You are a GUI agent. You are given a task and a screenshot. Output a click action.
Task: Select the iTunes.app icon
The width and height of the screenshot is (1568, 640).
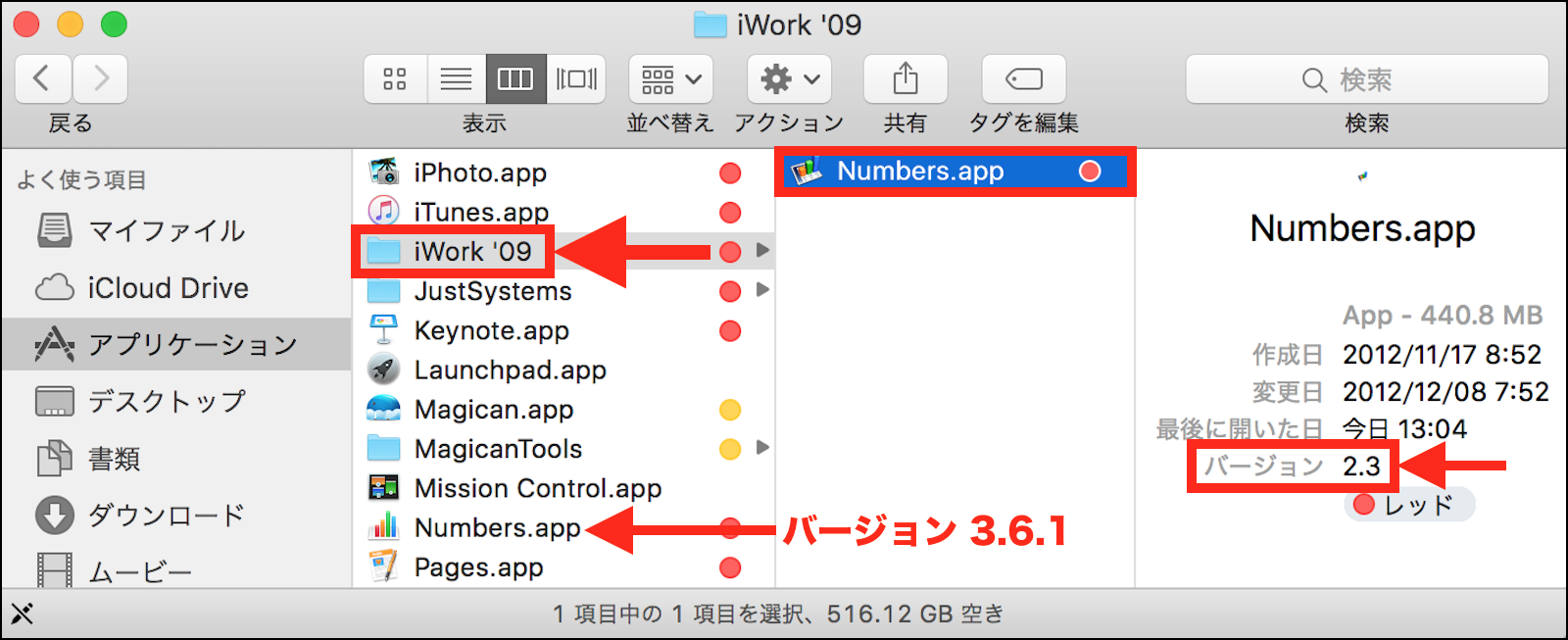pos(383,211)
